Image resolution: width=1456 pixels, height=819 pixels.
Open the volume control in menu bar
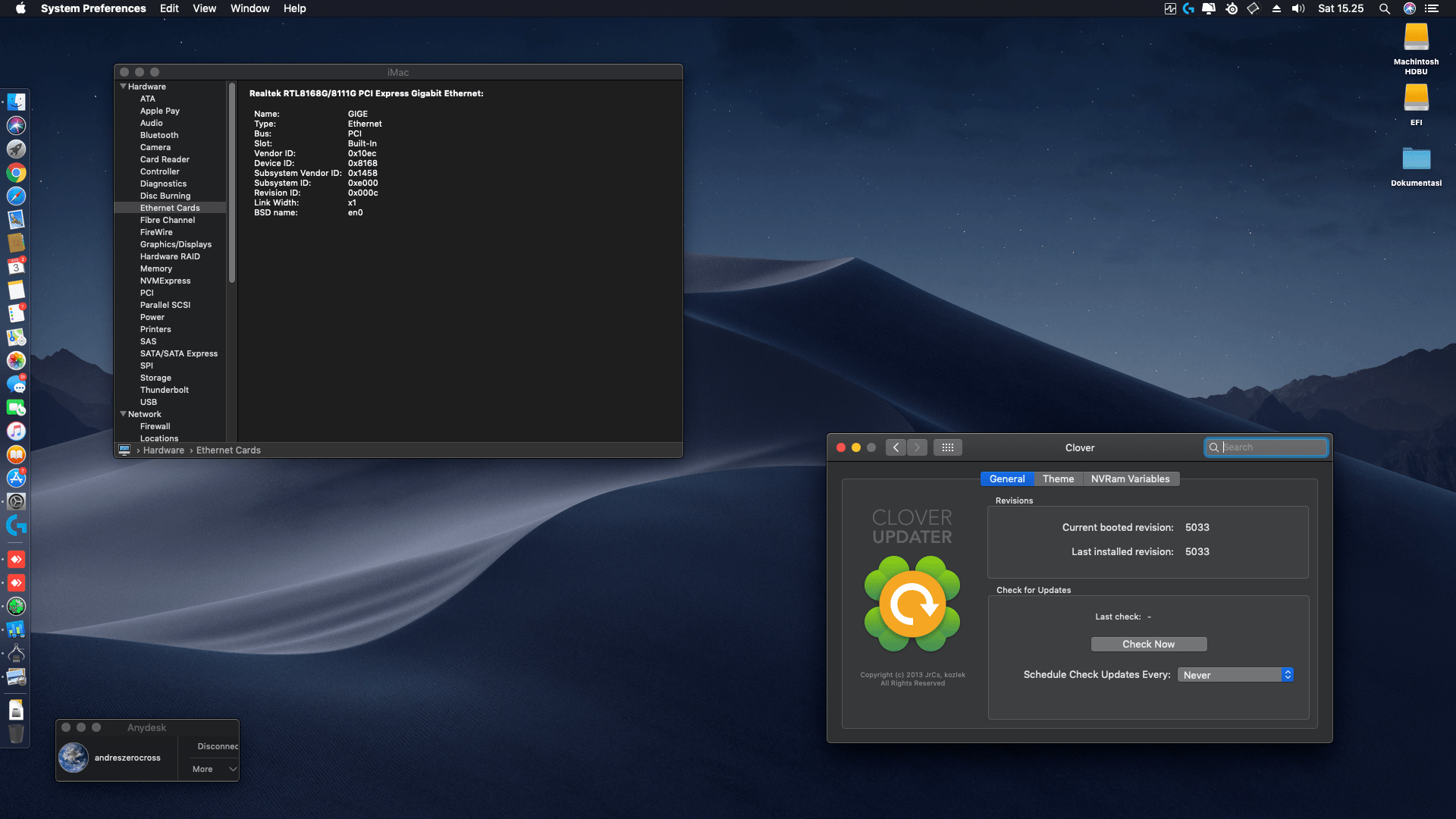[x=1298, y=8]
